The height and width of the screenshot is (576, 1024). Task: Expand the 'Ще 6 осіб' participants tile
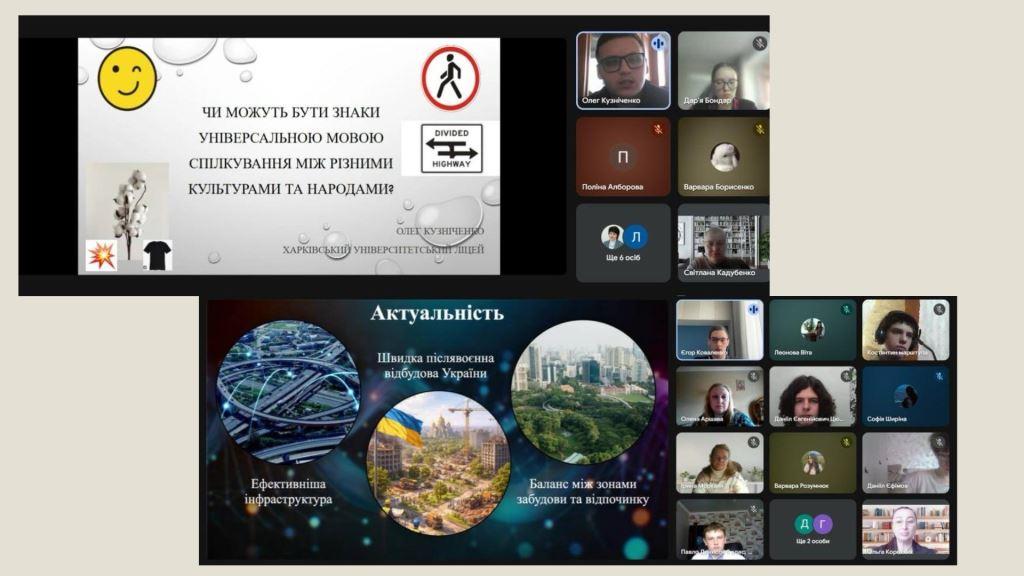(623, 243)
